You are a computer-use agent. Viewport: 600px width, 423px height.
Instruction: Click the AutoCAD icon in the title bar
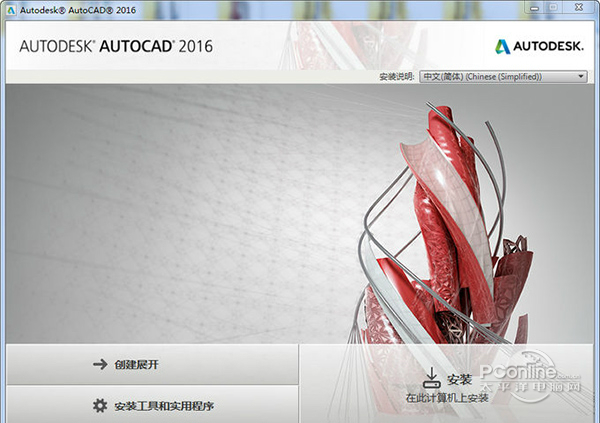[x=11, y=10]
